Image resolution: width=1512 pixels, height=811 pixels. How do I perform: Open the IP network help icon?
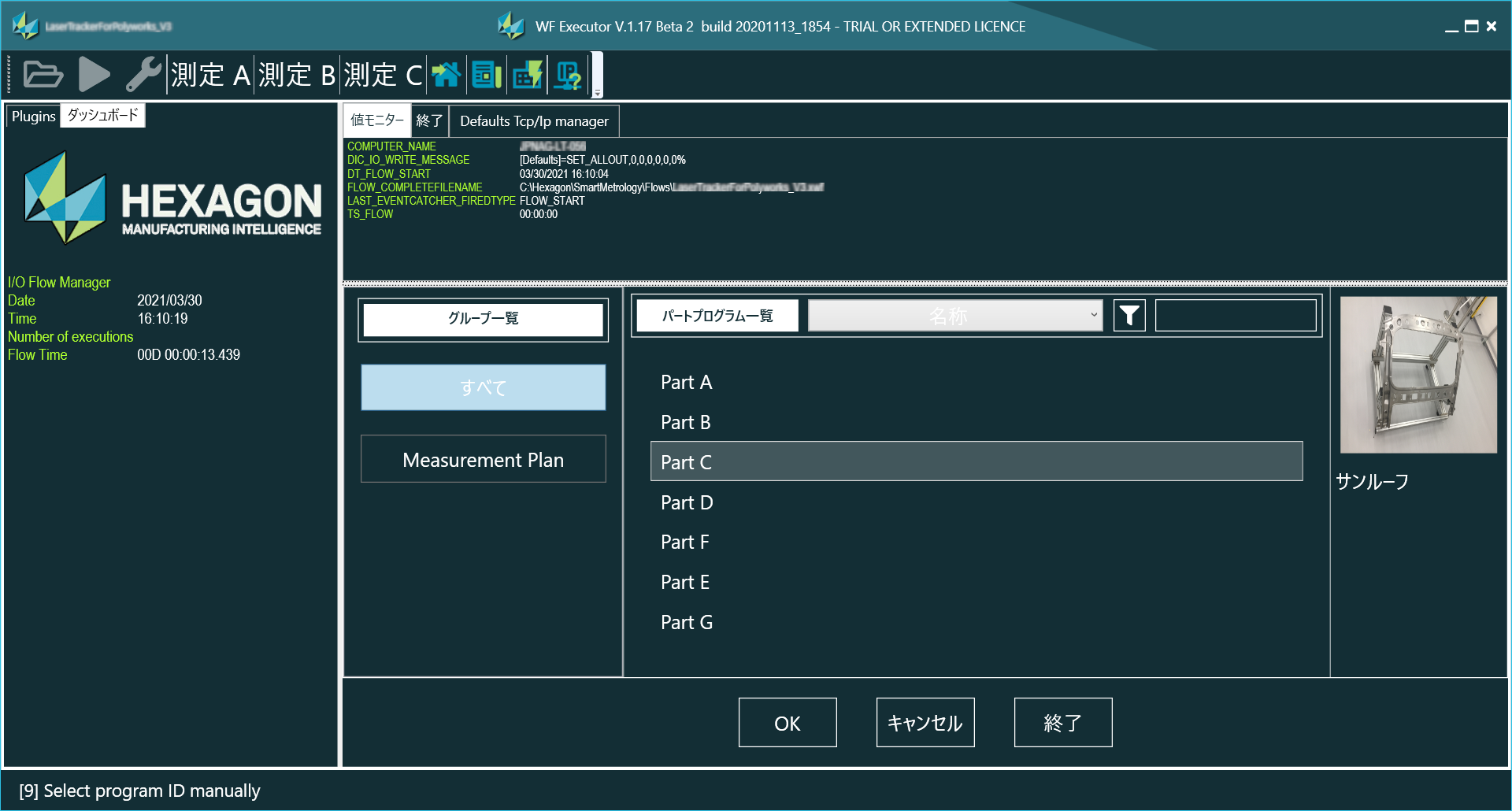point(568,75)
